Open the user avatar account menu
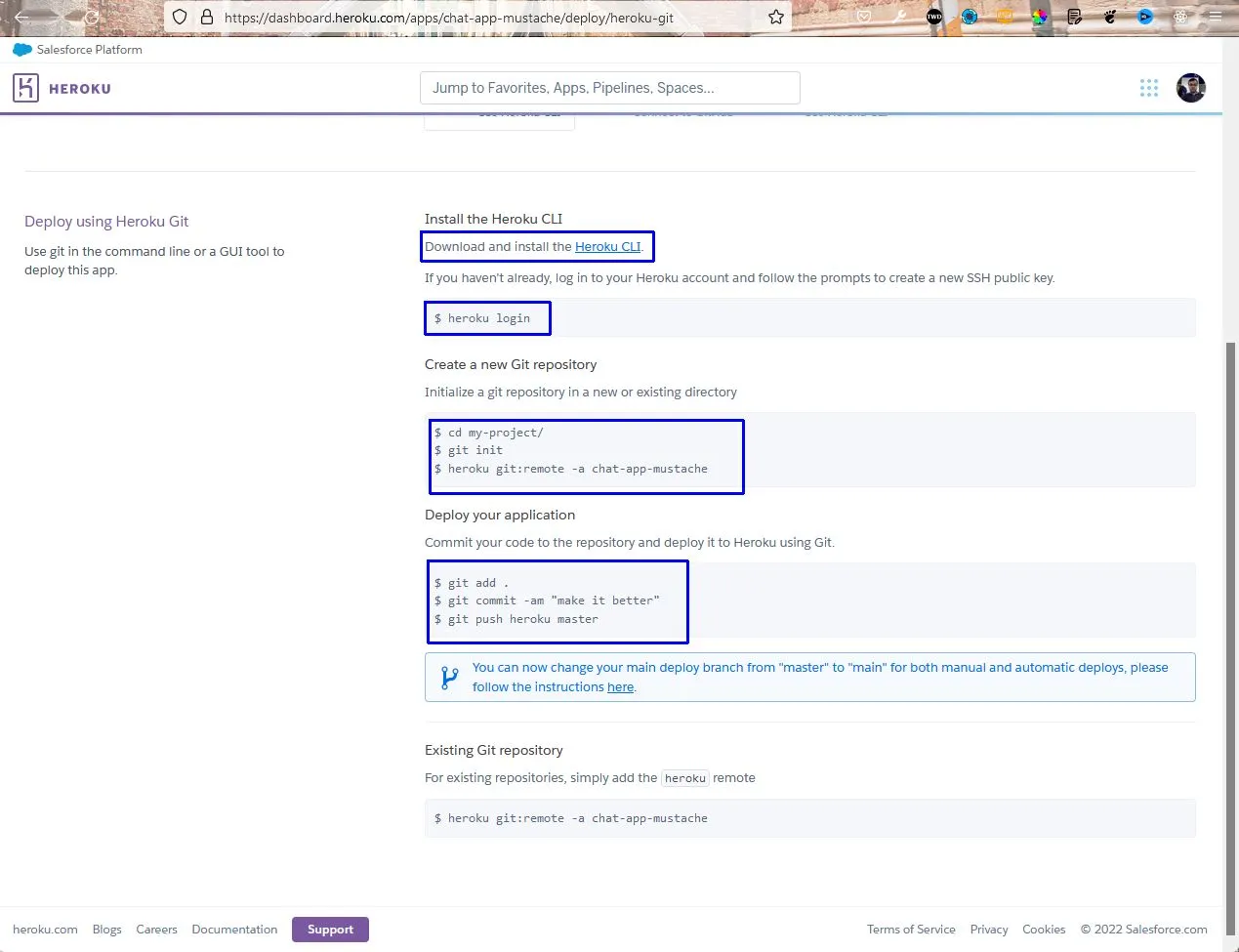This screenshot has height=952, width=1239. tap(1191, 88)
